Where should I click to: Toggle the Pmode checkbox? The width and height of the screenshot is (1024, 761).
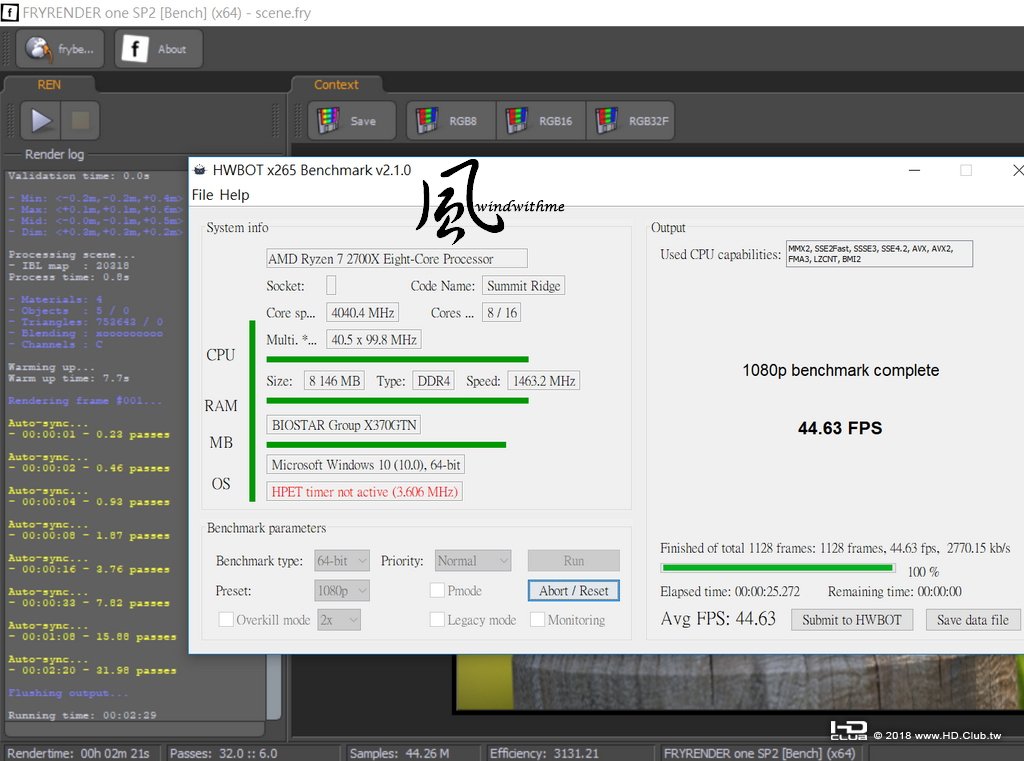438,591
